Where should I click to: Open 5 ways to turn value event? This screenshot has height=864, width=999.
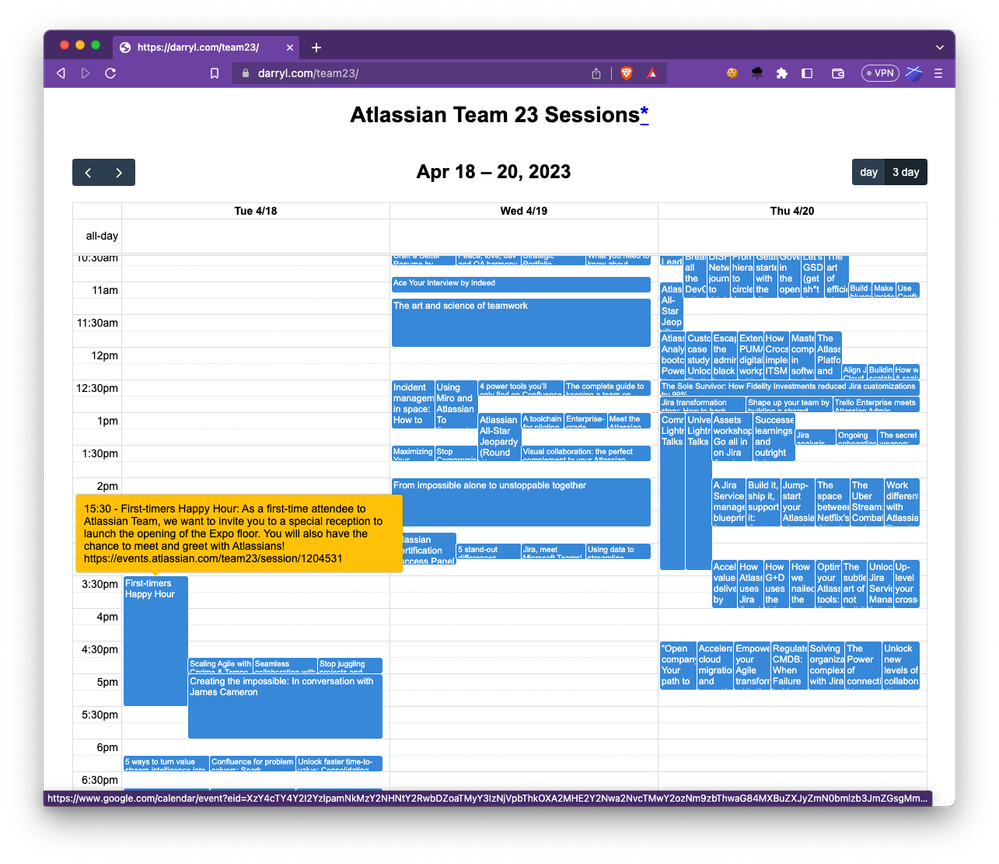point(166,764)
